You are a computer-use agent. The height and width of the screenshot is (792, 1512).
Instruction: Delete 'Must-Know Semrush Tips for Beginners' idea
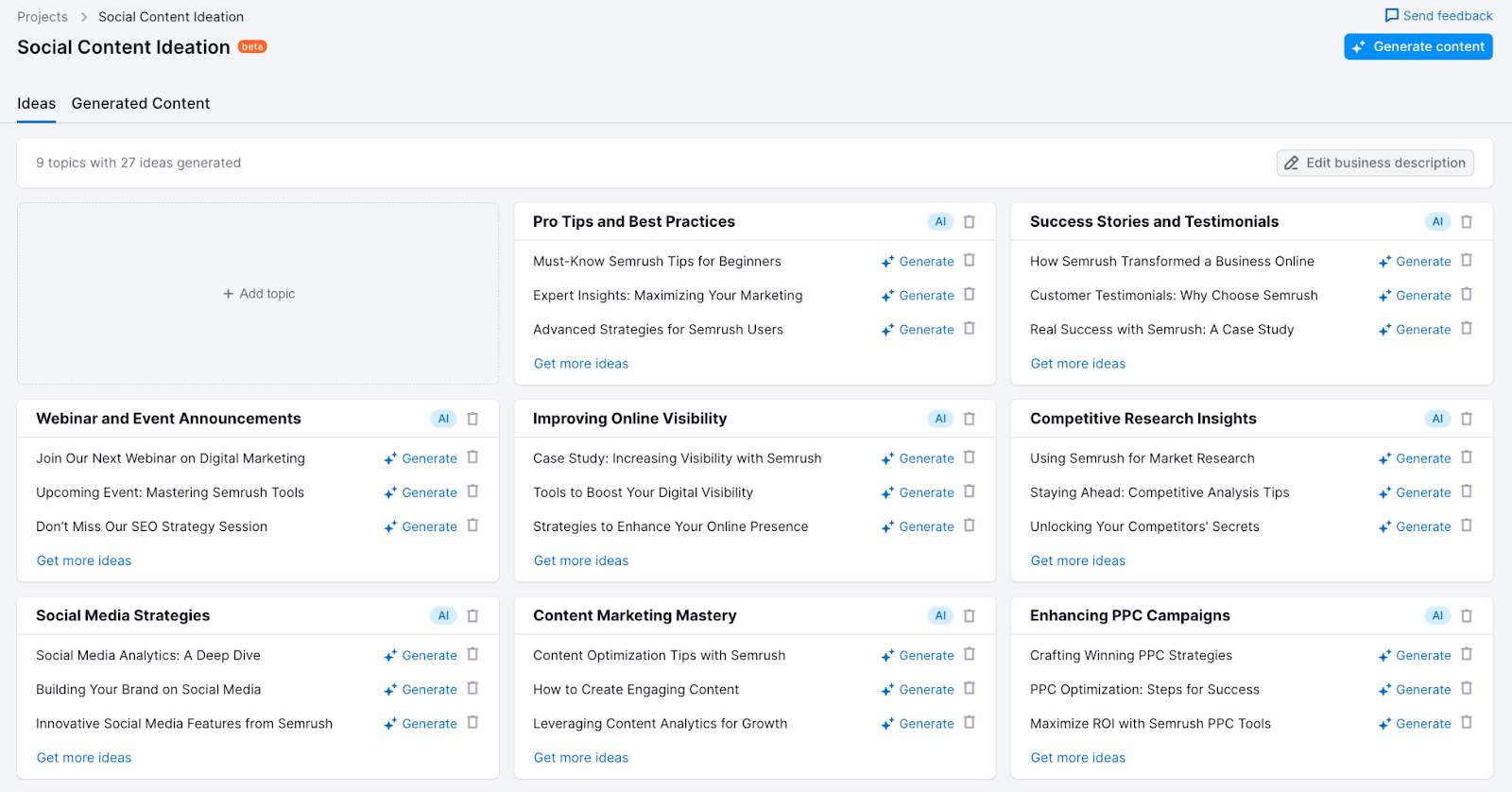[x=969, y=261]
